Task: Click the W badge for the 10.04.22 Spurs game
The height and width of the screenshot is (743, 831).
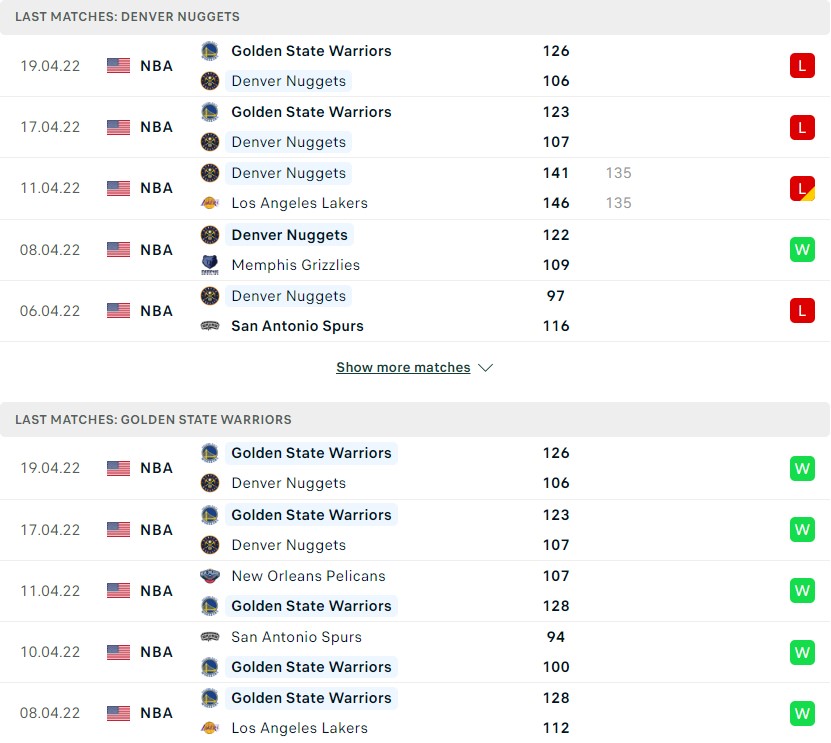Action: click(x=802, y=652)
